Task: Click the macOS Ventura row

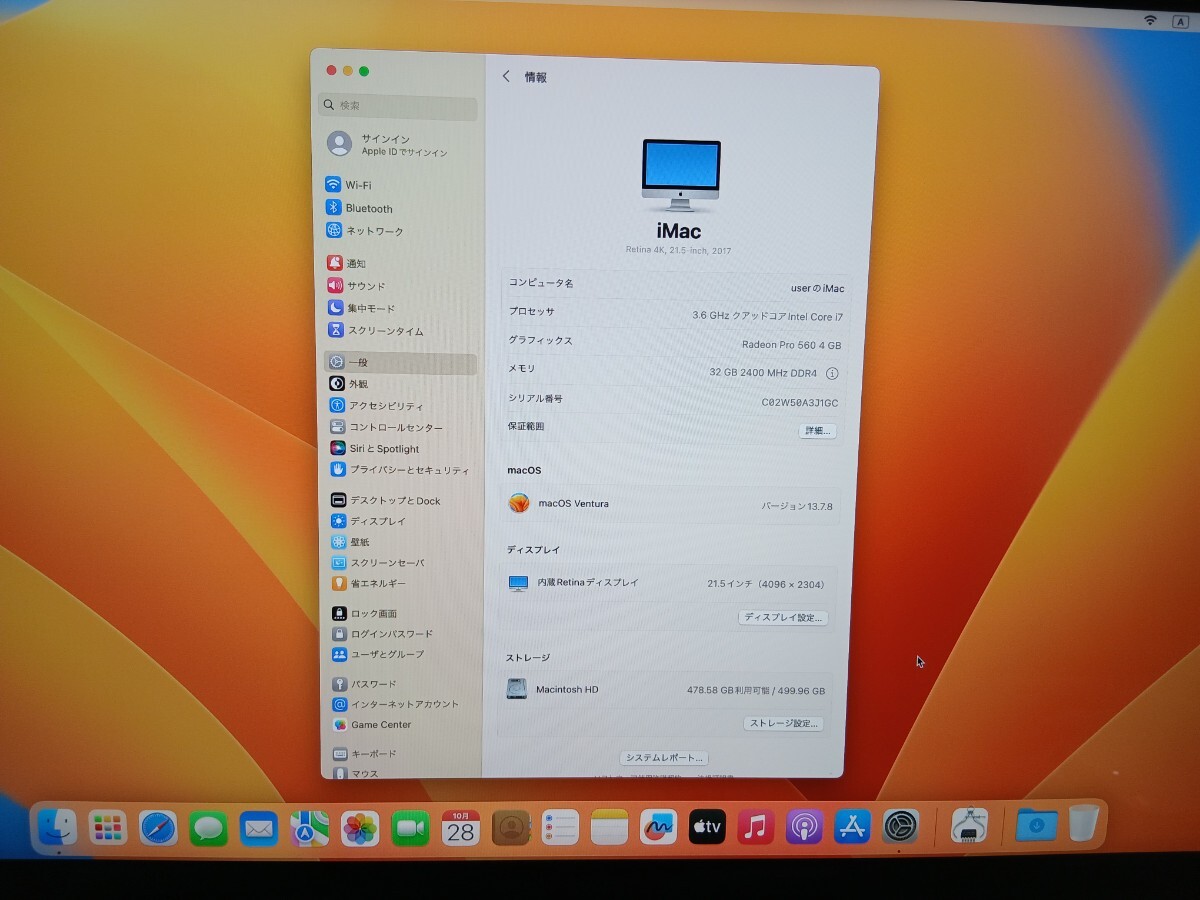Action: [672, 504]
